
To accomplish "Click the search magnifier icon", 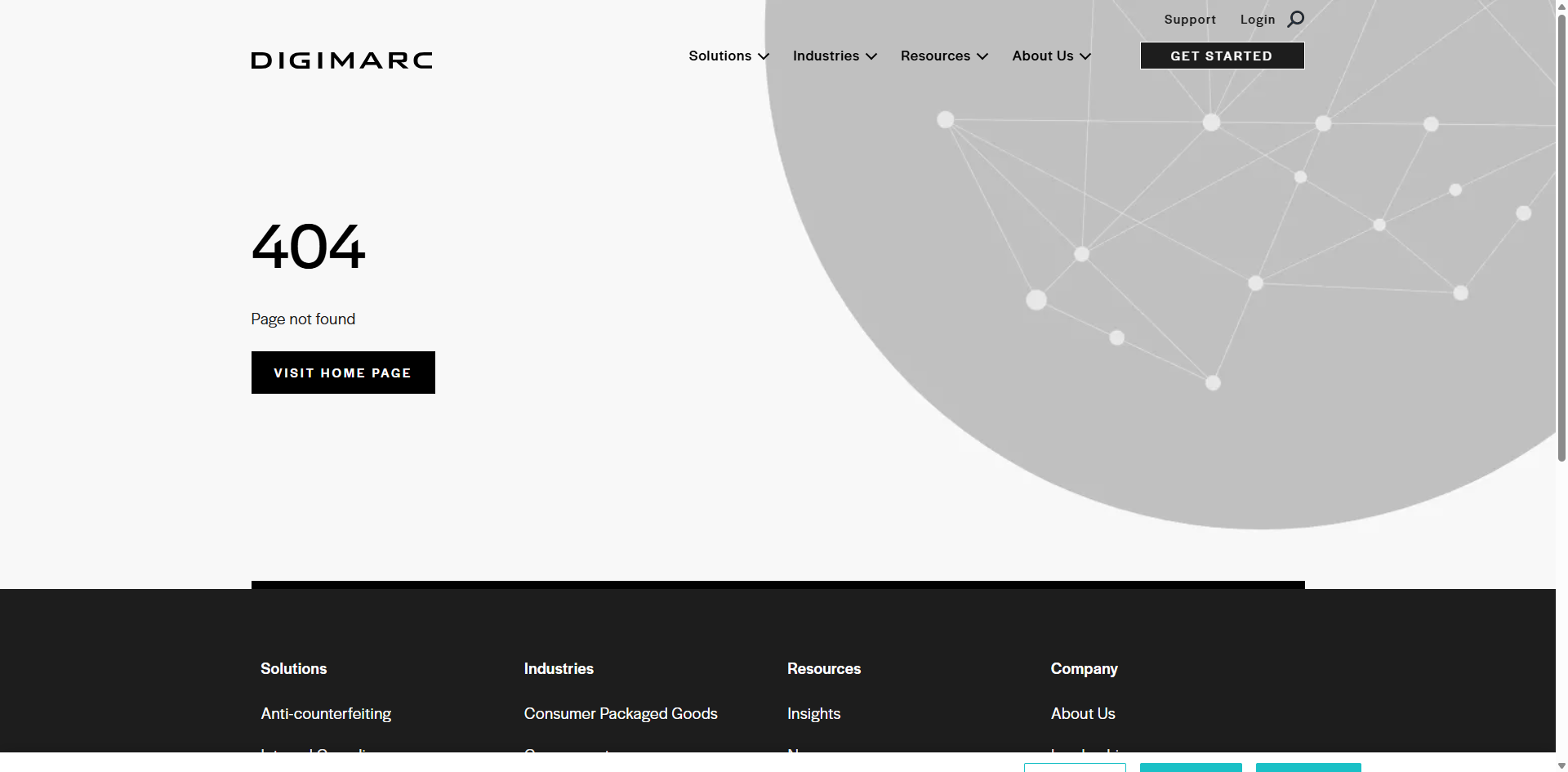I will tap(1295, 19).
